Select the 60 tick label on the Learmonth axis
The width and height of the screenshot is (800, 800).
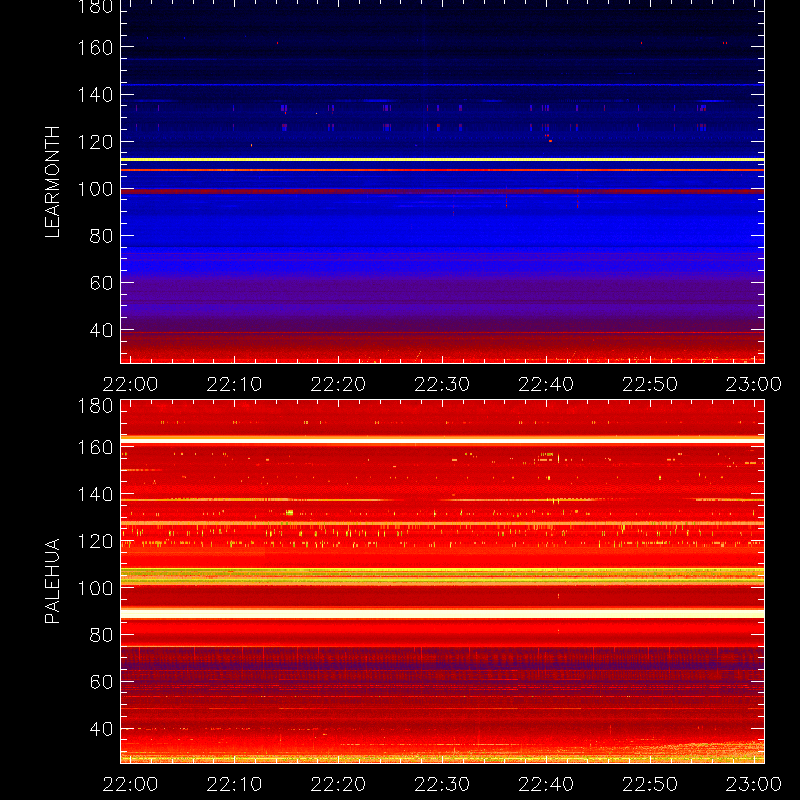[101, 283]
